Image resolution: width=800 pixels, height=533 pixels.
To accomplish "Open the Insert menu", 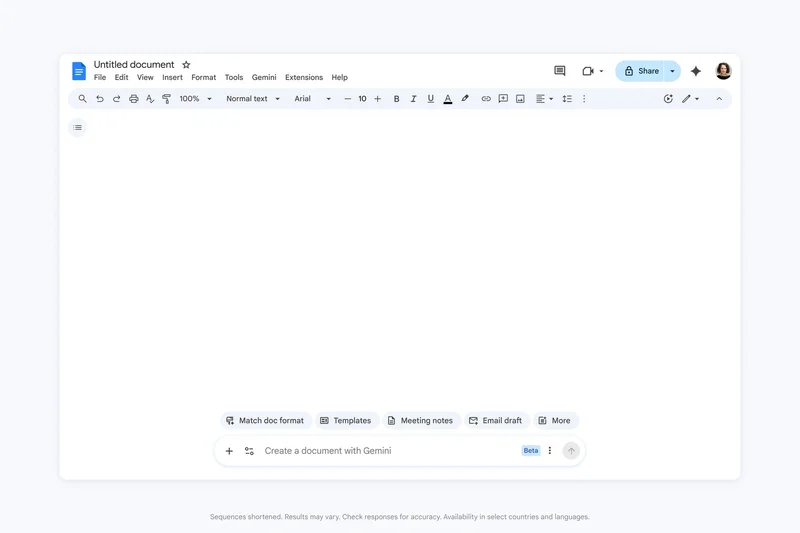I will pyautogui.click(x=172, y=78).
